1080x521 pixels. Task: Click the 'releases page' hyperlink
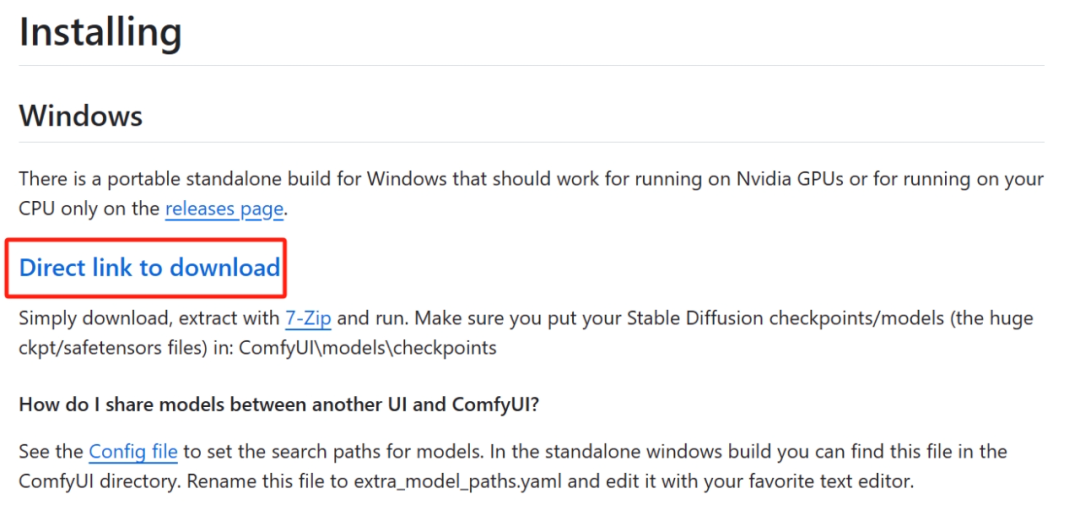coord(224,209)
